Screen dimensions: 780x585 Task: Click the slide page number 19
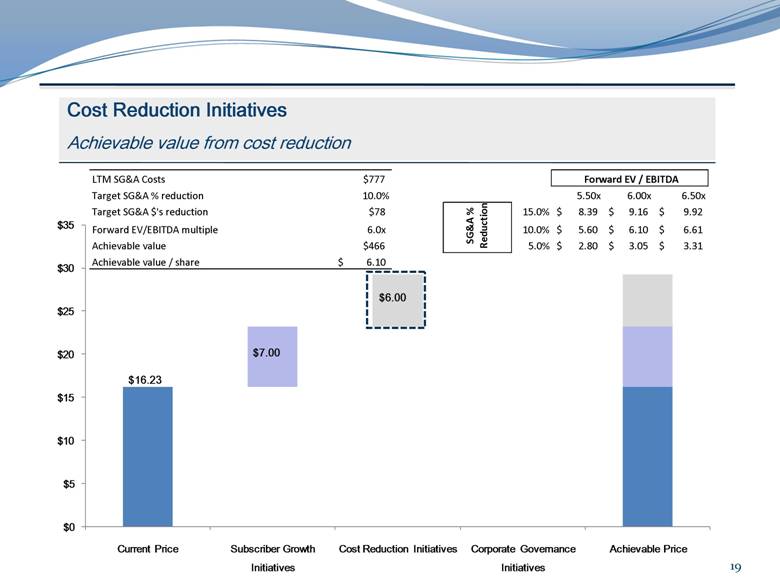tap(735, 567)
